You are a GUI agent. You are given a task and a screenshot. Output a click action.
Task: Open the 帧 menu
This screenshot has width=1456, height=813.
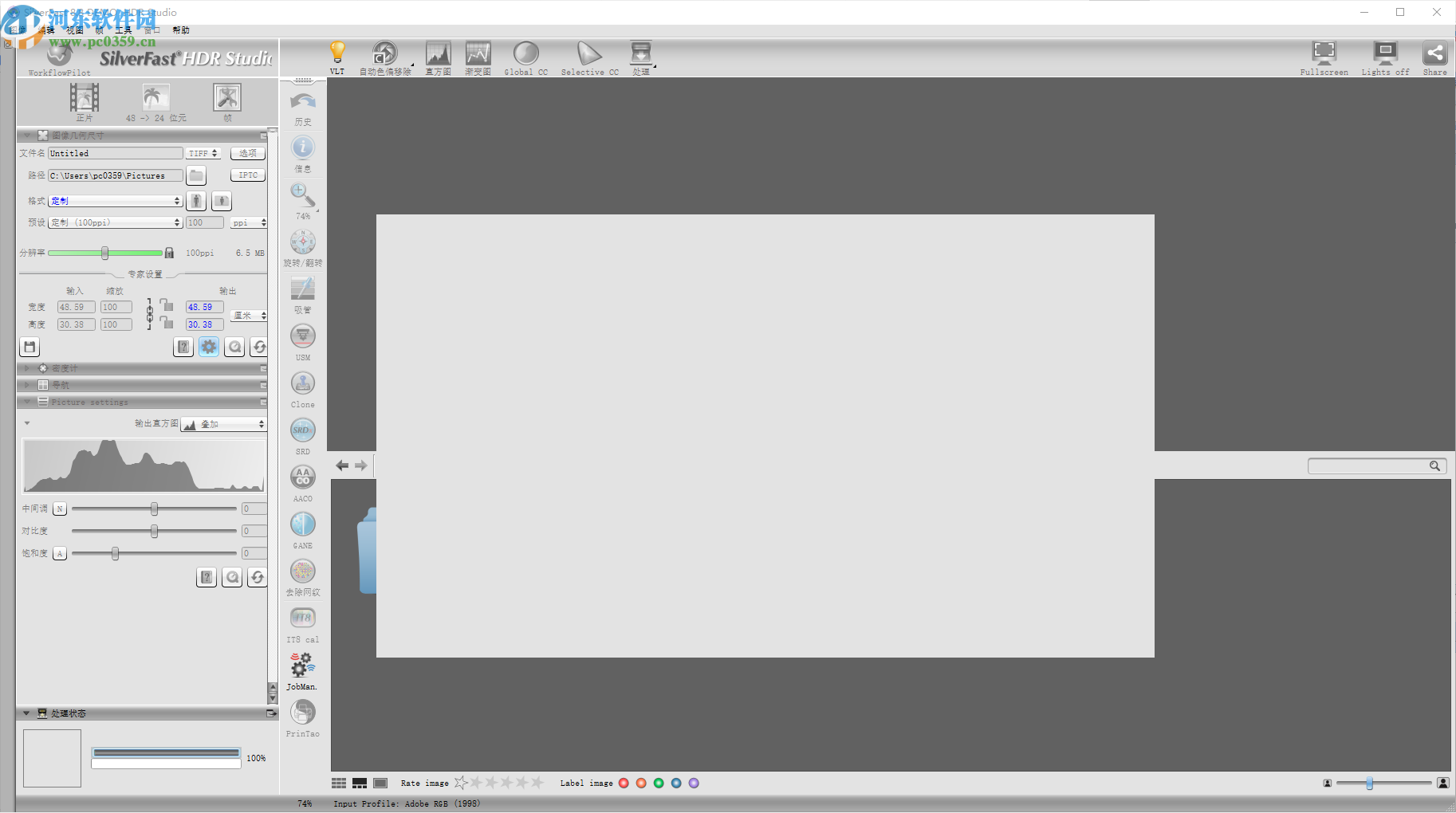[100, 30]
